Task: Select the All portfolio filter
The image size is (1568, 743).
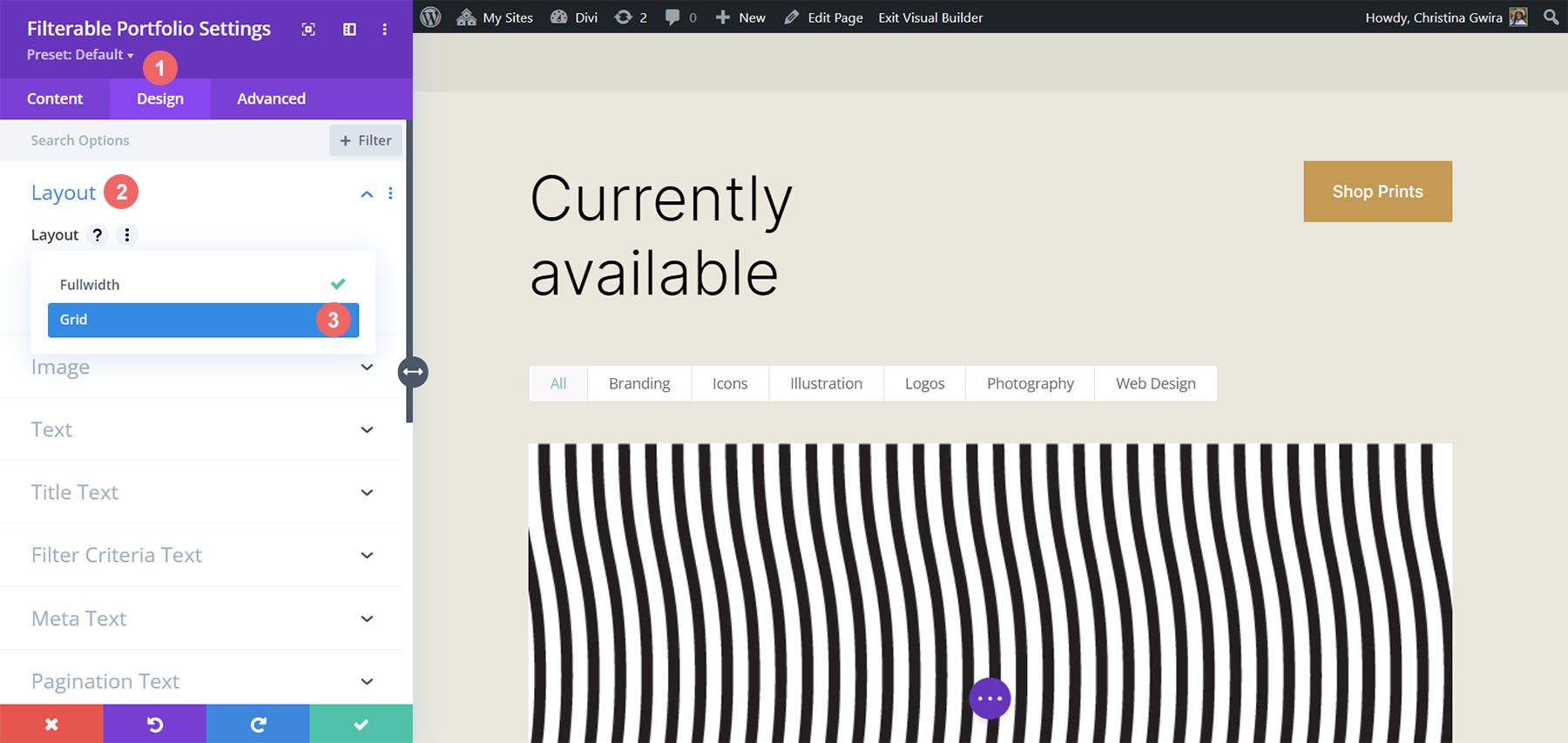Action: (558, 383)
